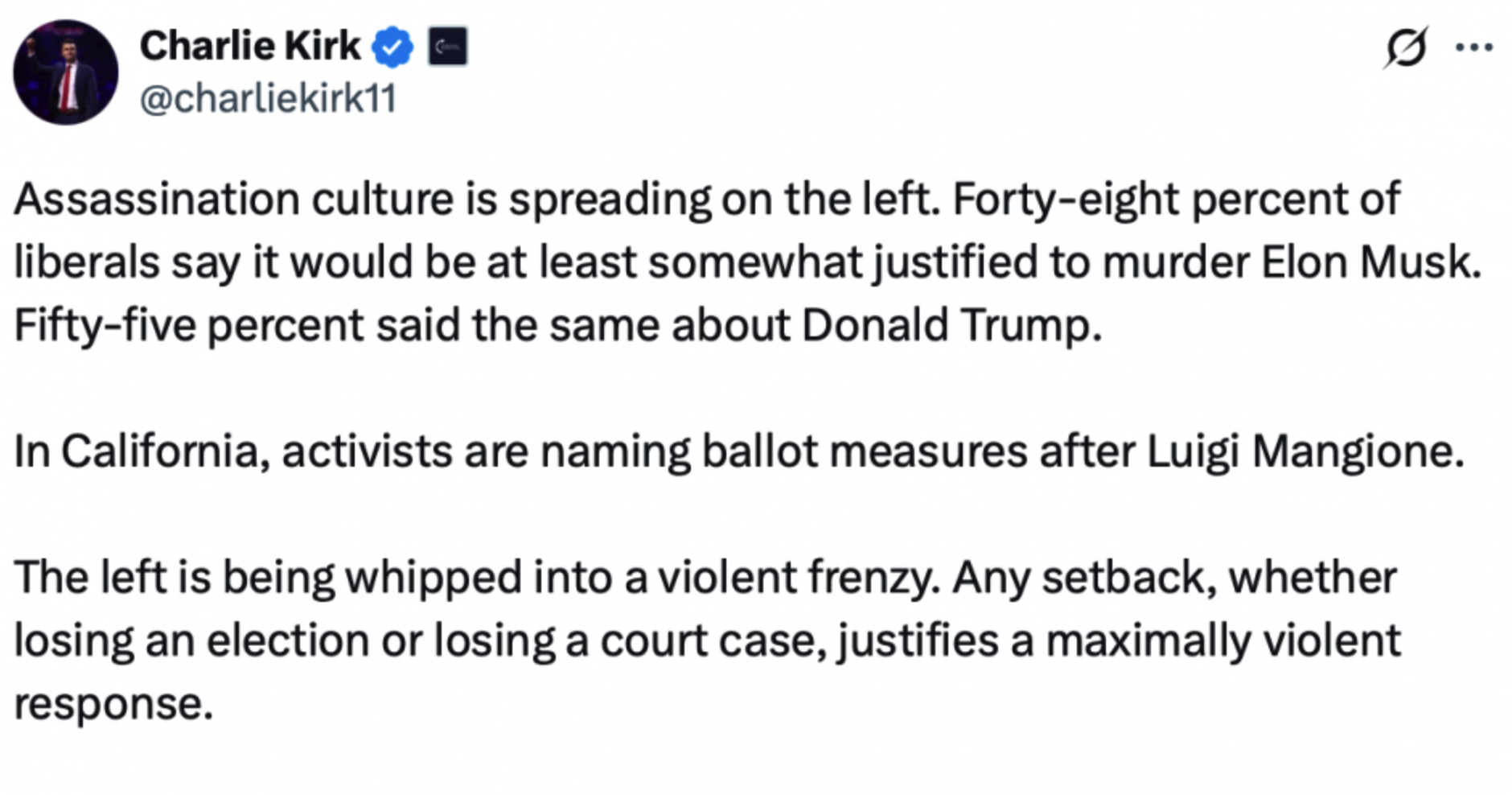Click the word "California" in the tweet
1512x795 pixels.
coord(165,451)
